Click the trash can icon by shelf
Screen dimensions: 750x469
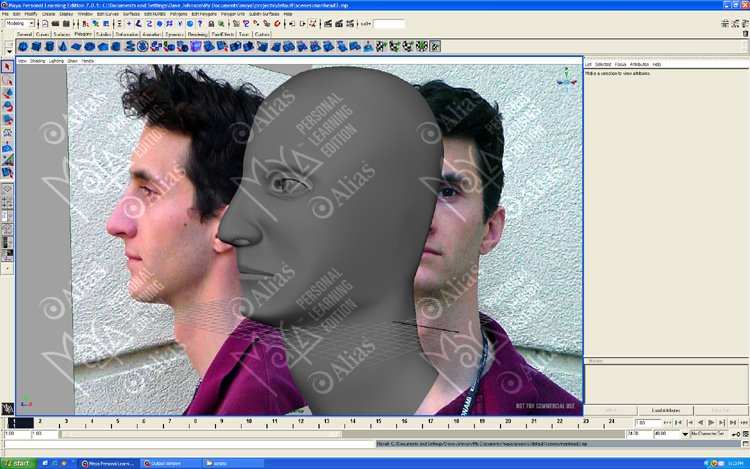pyautogui.click(x=745, y=34)
